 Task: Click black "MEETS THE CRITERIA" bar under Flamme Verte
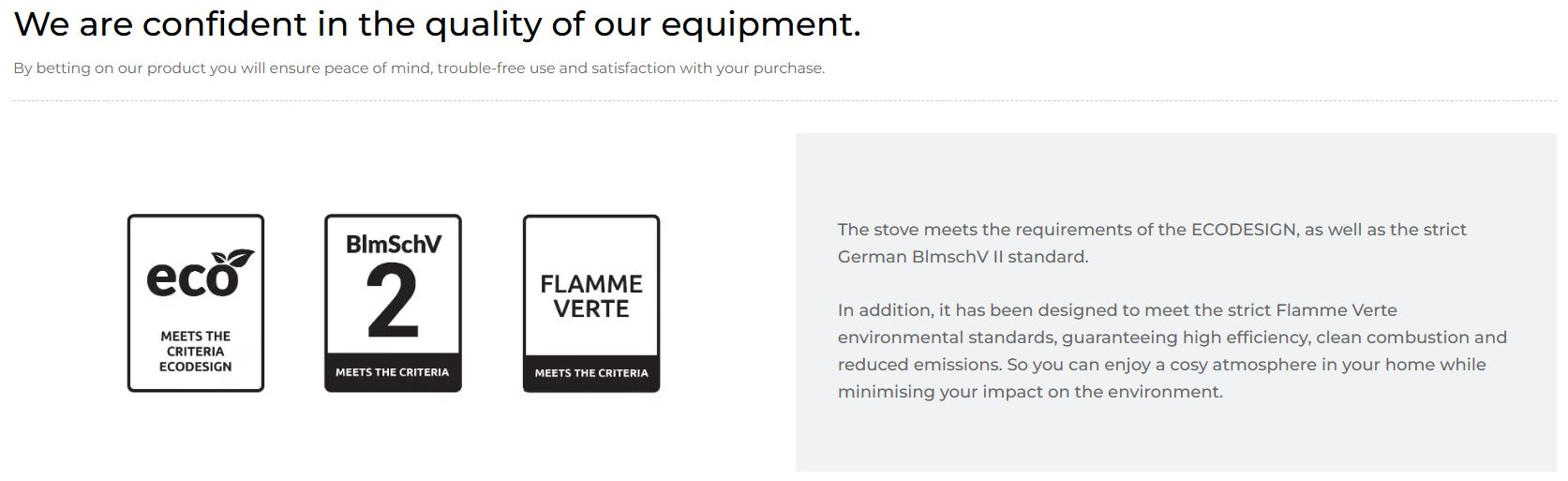coord(591,373)
